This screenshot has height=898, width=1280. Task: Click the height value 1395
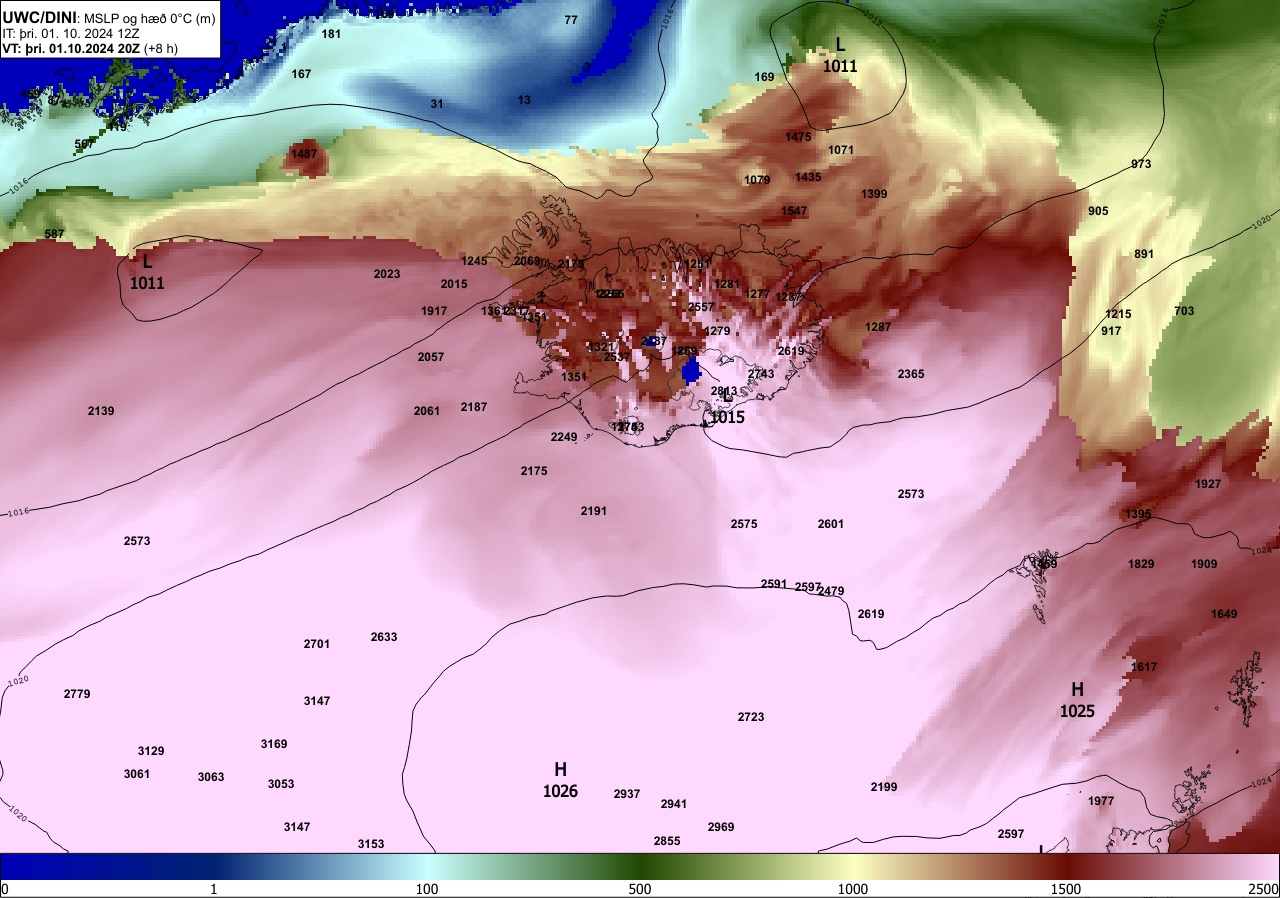(1138, 514)
